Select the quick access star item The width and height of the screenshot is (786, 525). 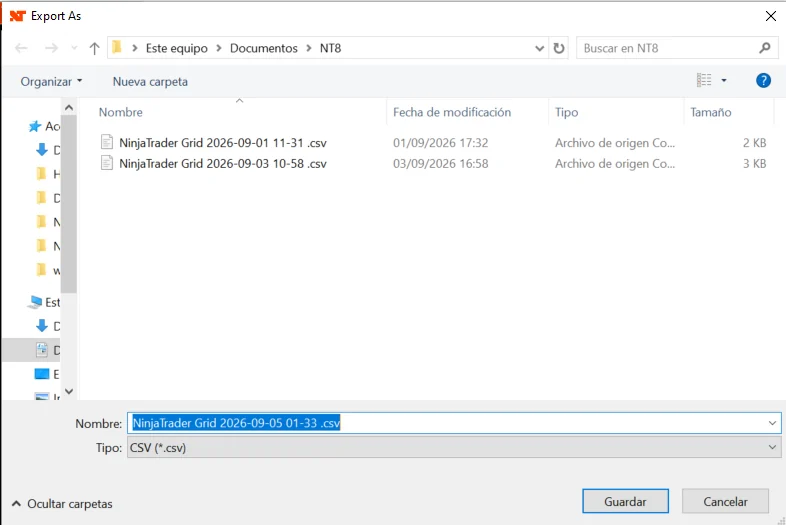[x=44, y=126]
